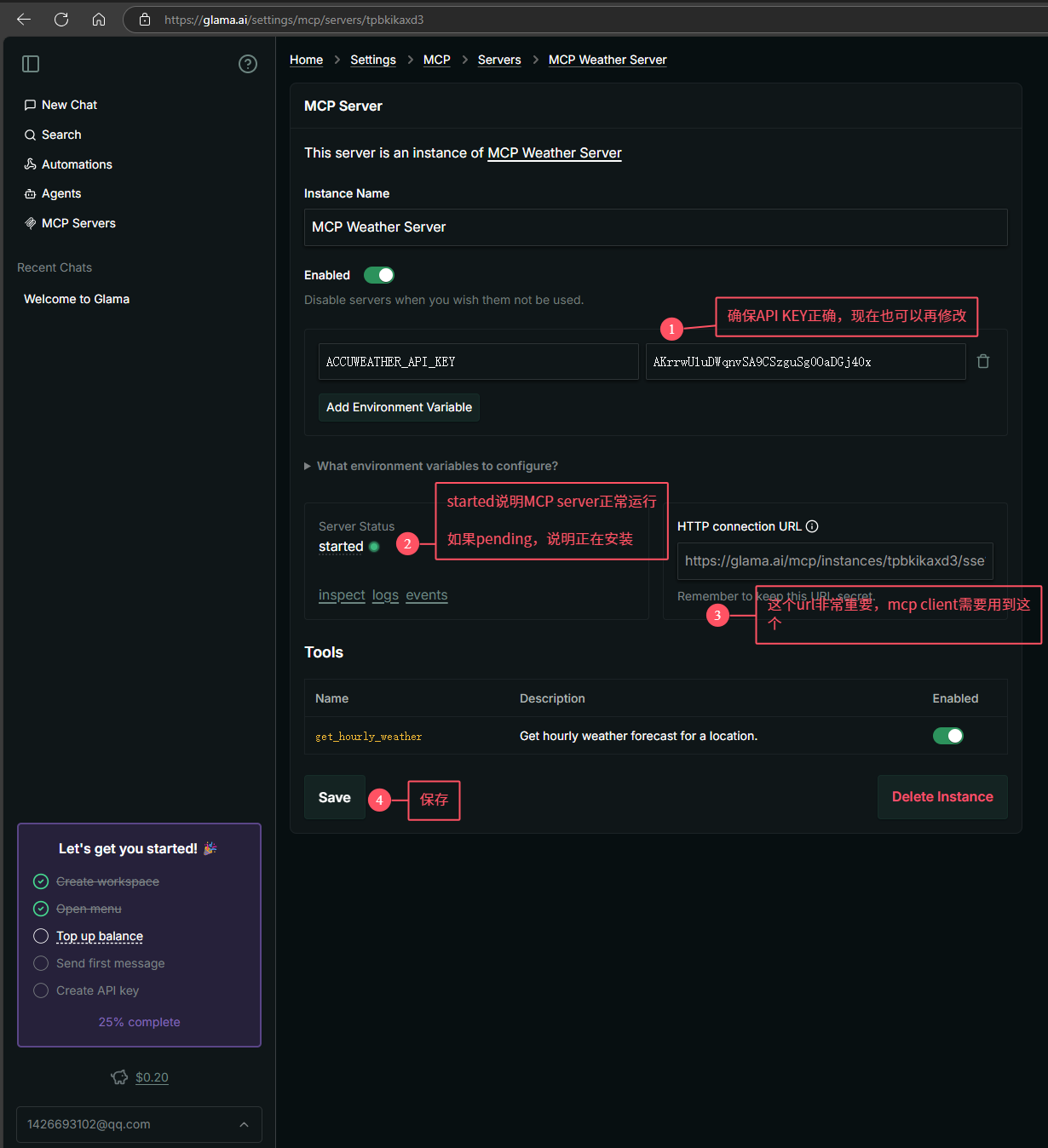
Task: Toggle the server Enabled switch
Action: coord(379,275)
